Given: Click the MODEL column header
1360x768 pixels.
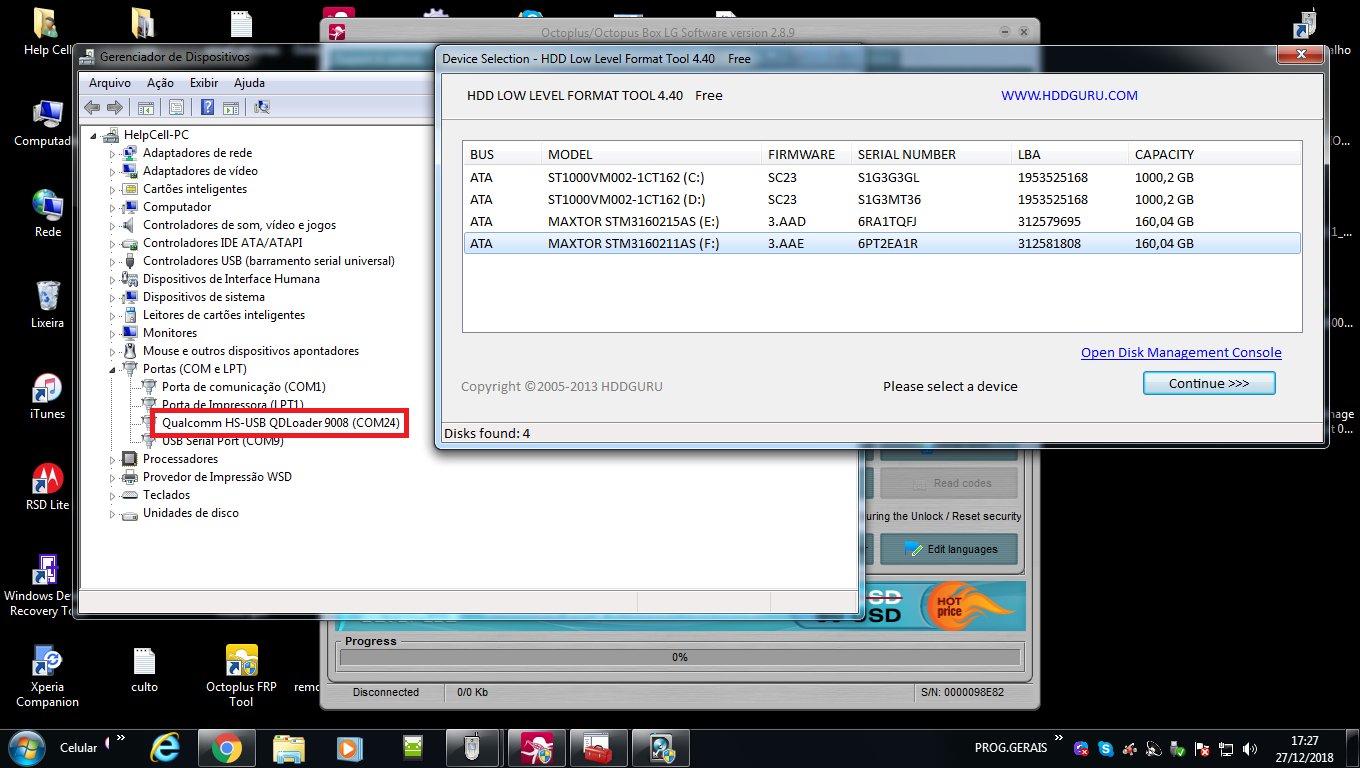Looking at the screenshot, I should [651, 154].
